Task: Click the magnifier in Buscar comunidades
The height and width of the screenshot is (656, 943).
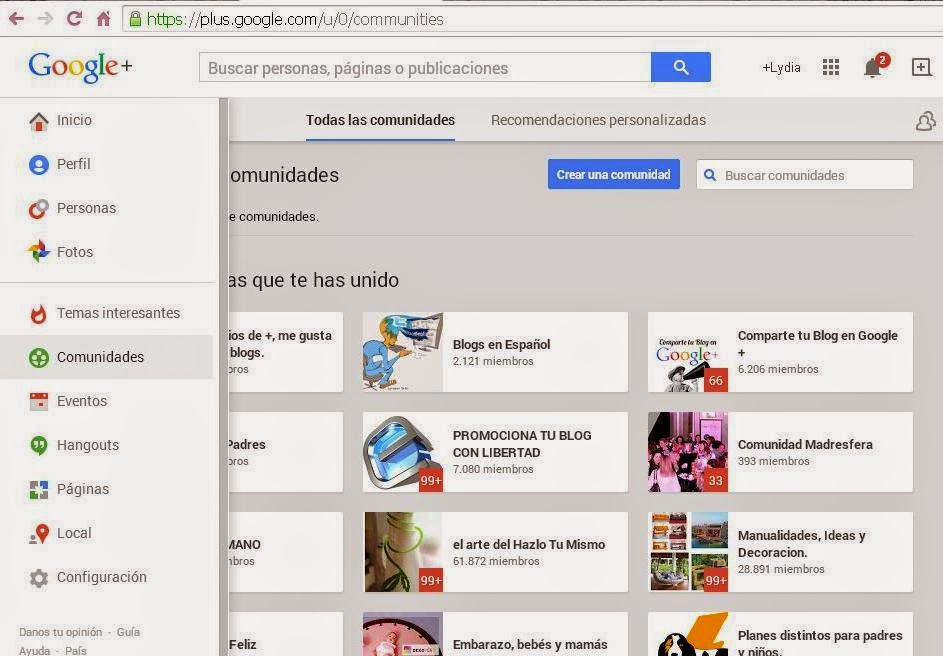Action: [x=710, y=175]
